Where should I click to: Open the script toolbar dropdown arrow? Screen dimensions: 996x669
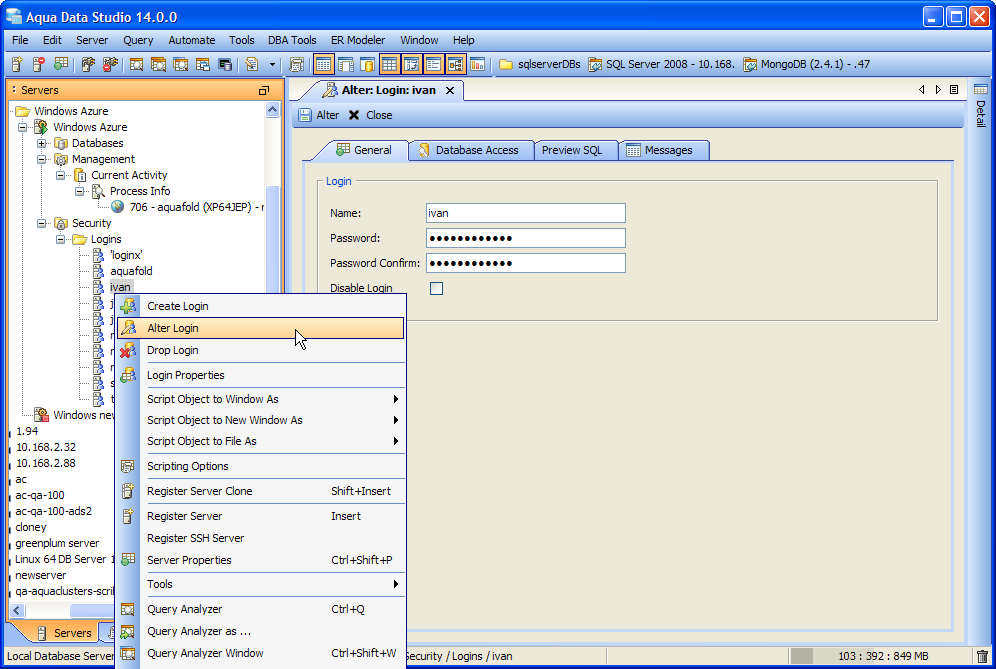pos(273,64)
